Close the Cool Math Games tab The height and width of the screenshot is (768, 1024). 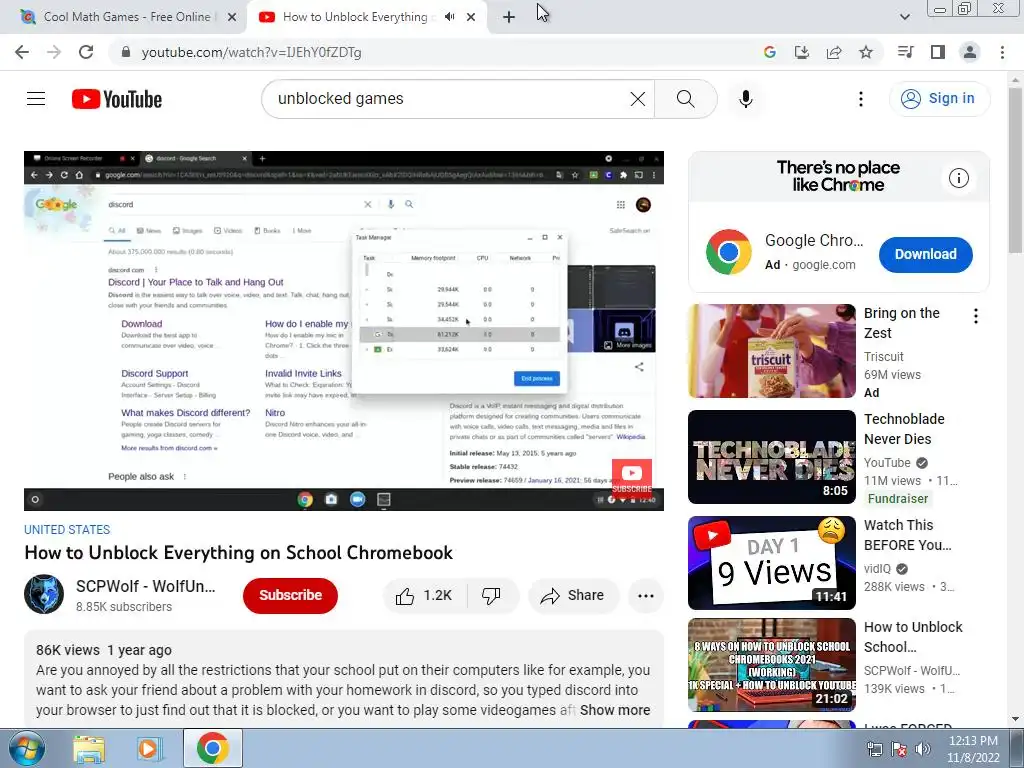[232, 17]
